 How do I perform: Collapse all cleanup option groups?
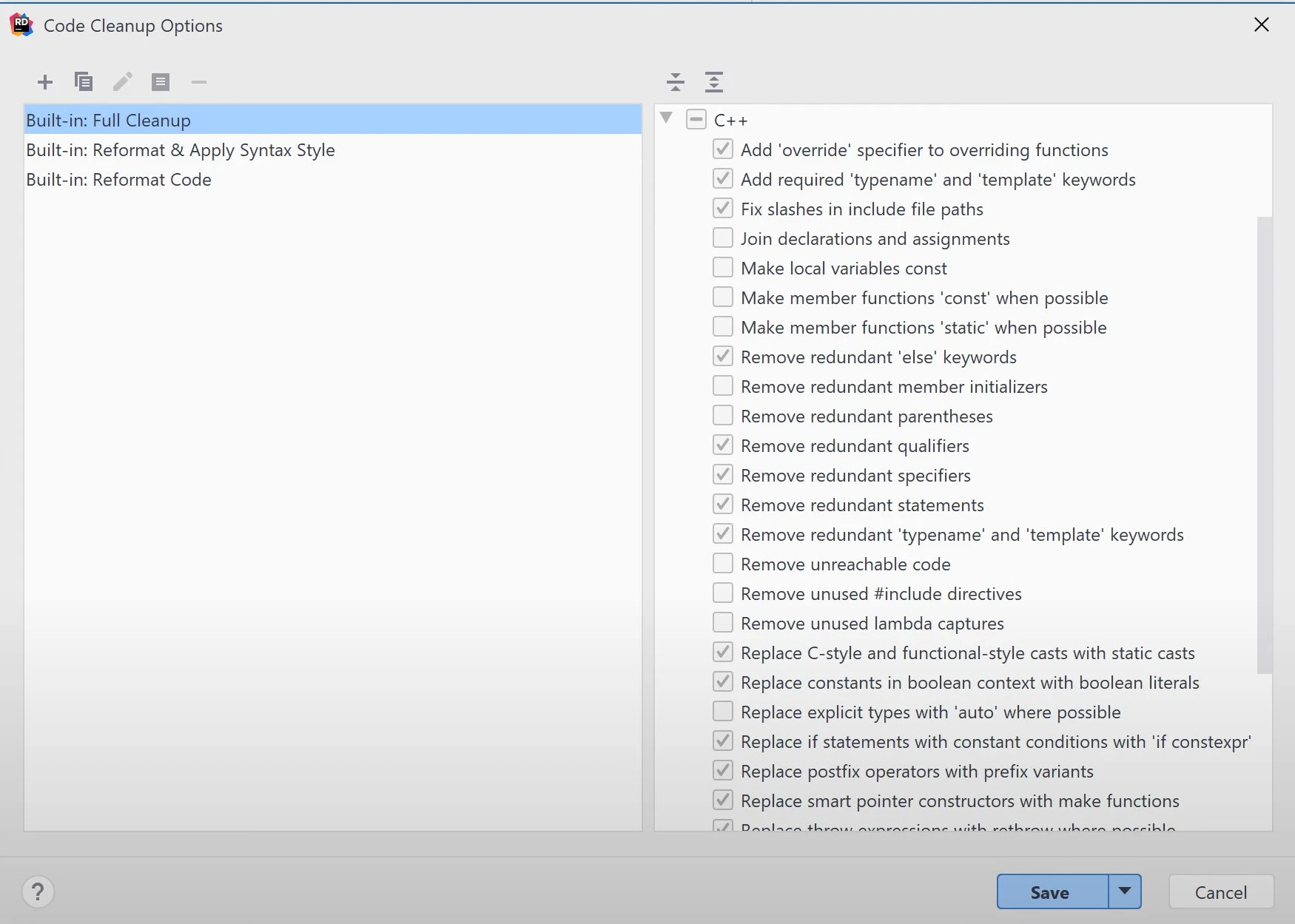676,82
